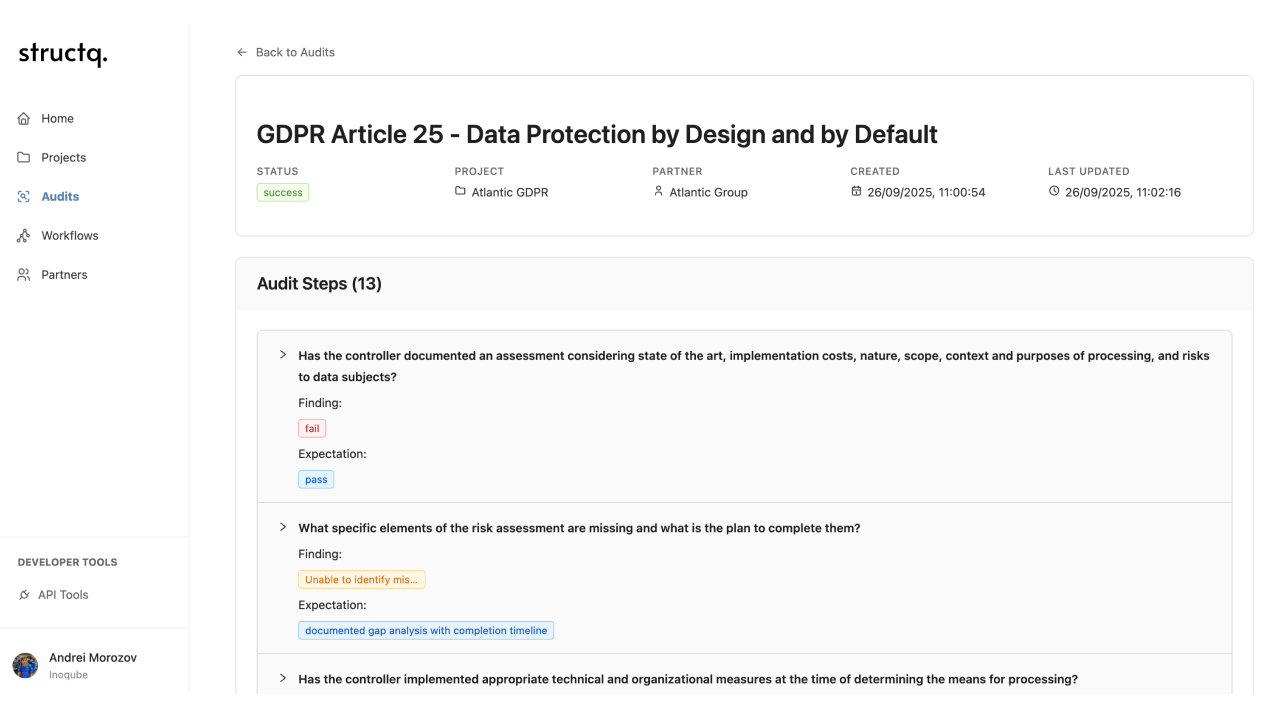Click the red fail finding badge
Image resolution: width=1280 pixels, height=720 pixels.
[312, 428]
